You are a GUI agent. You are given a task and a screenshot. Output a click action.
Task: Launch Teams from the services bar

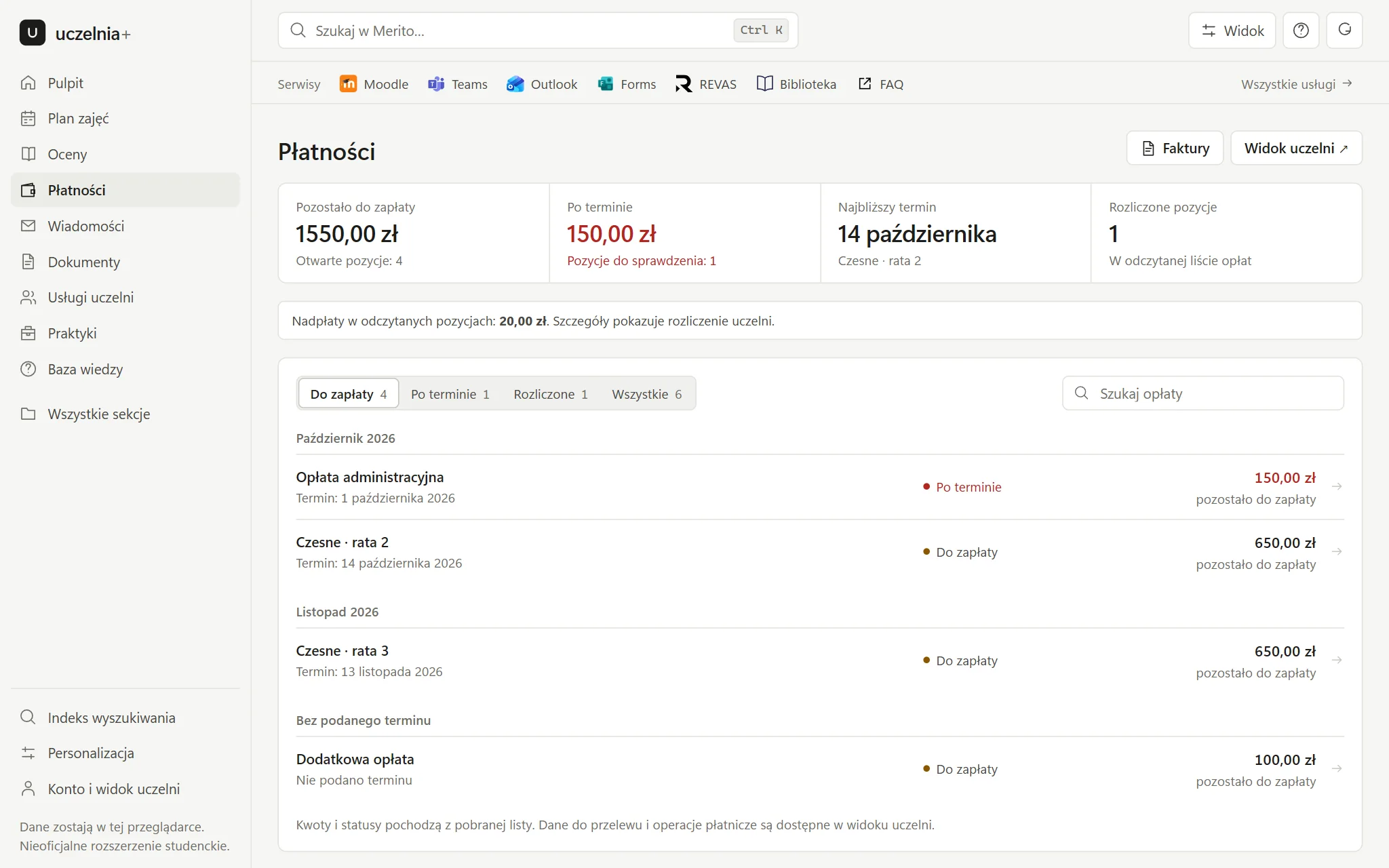click(x=458, y=84)
